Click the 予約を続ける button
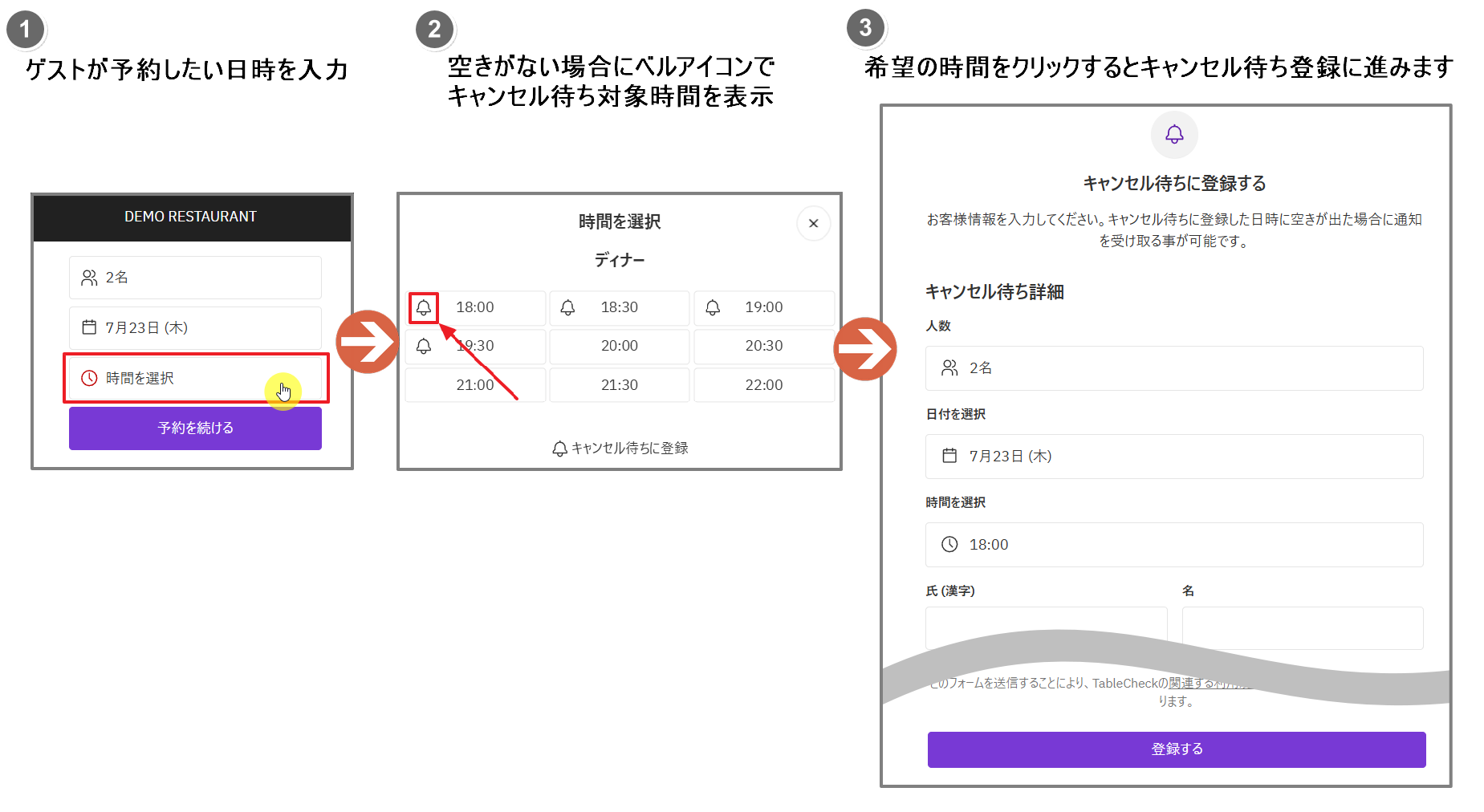Viewport: 1484px width, 812px height. (x=195, y=428)
